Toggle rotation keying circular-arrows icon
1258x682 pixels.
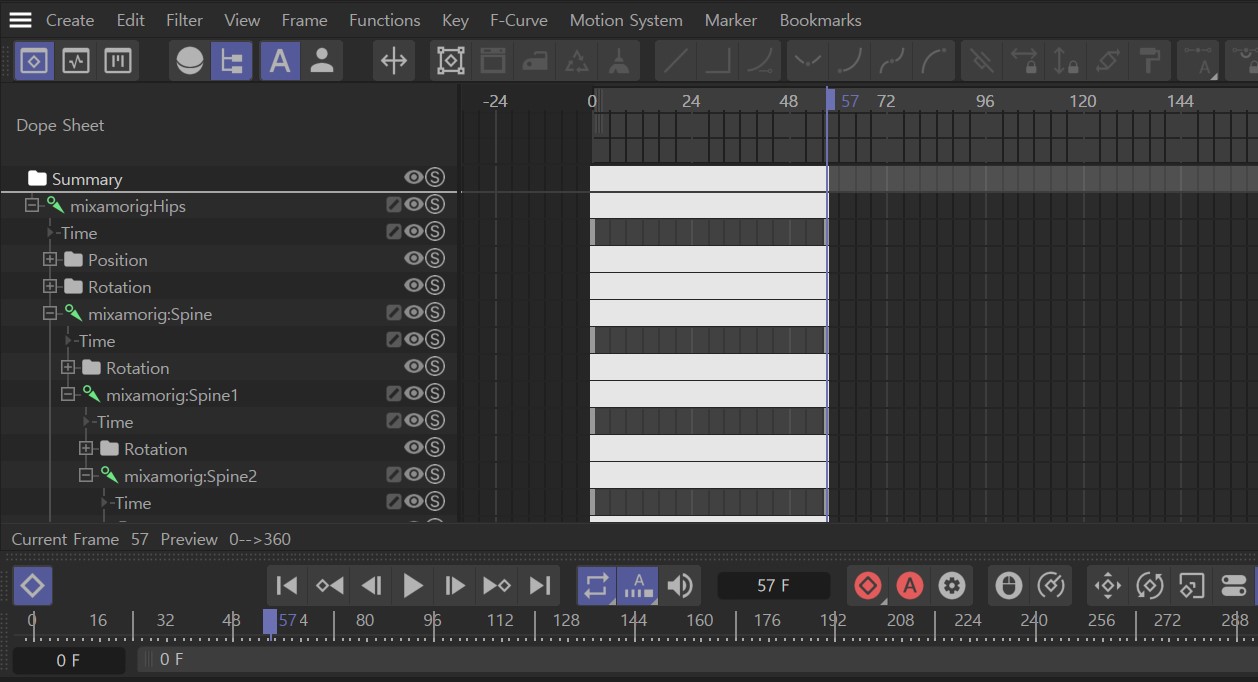(x=1149, y=585)
